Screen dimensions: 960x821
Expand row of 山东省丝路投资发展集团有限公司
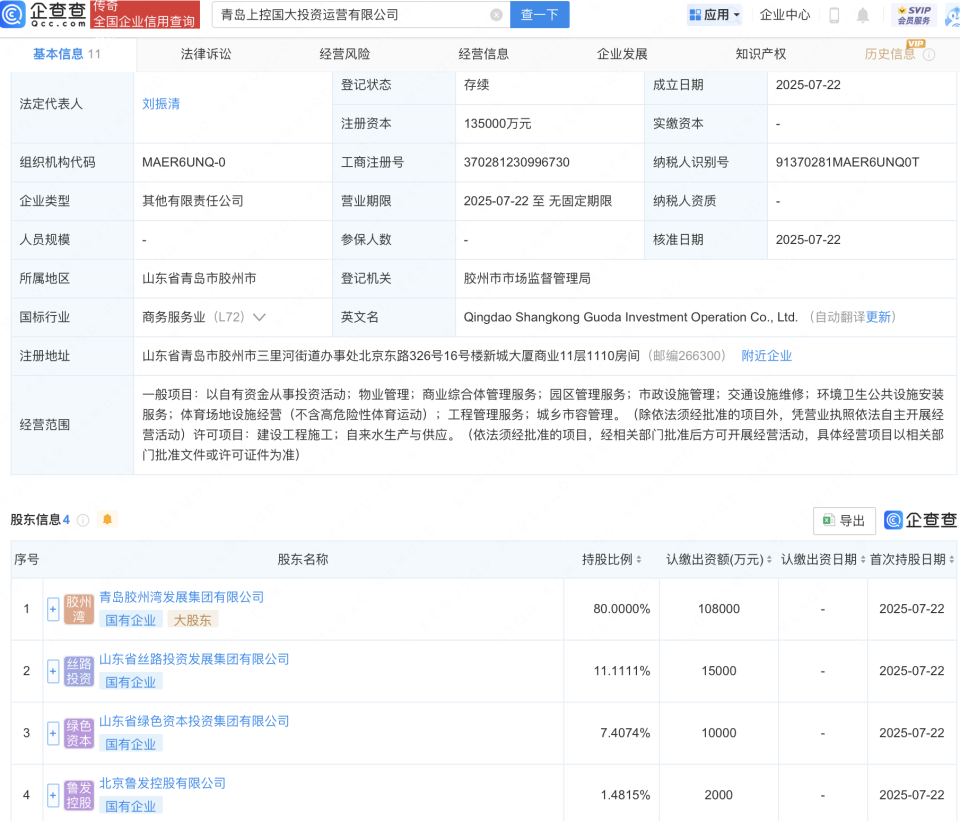pyautogui.click(x=53, y=671)
